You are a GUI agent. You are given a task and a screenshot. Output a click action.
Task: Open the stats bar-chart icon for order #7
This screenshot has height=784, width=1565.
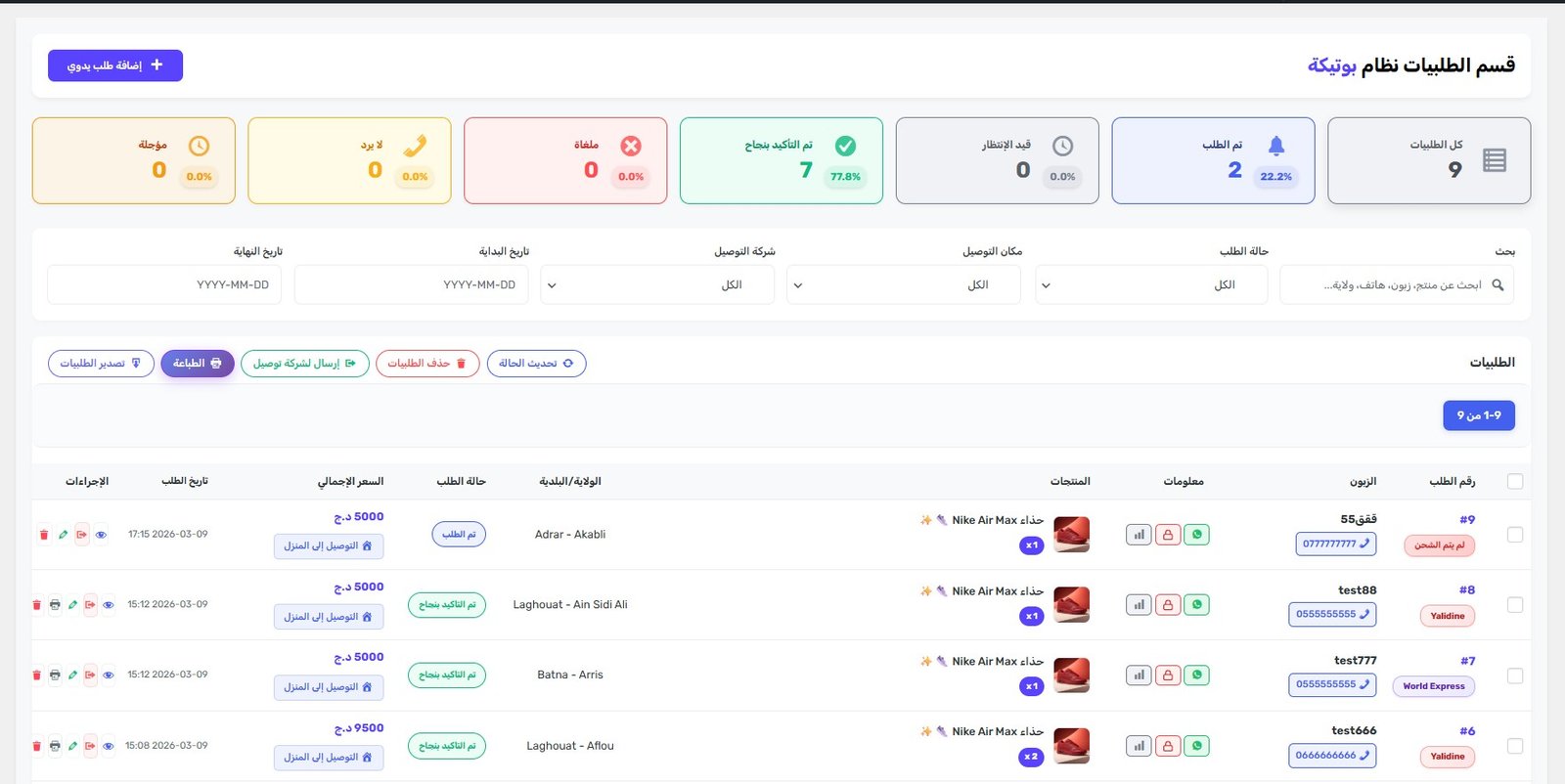(1139, 675)
